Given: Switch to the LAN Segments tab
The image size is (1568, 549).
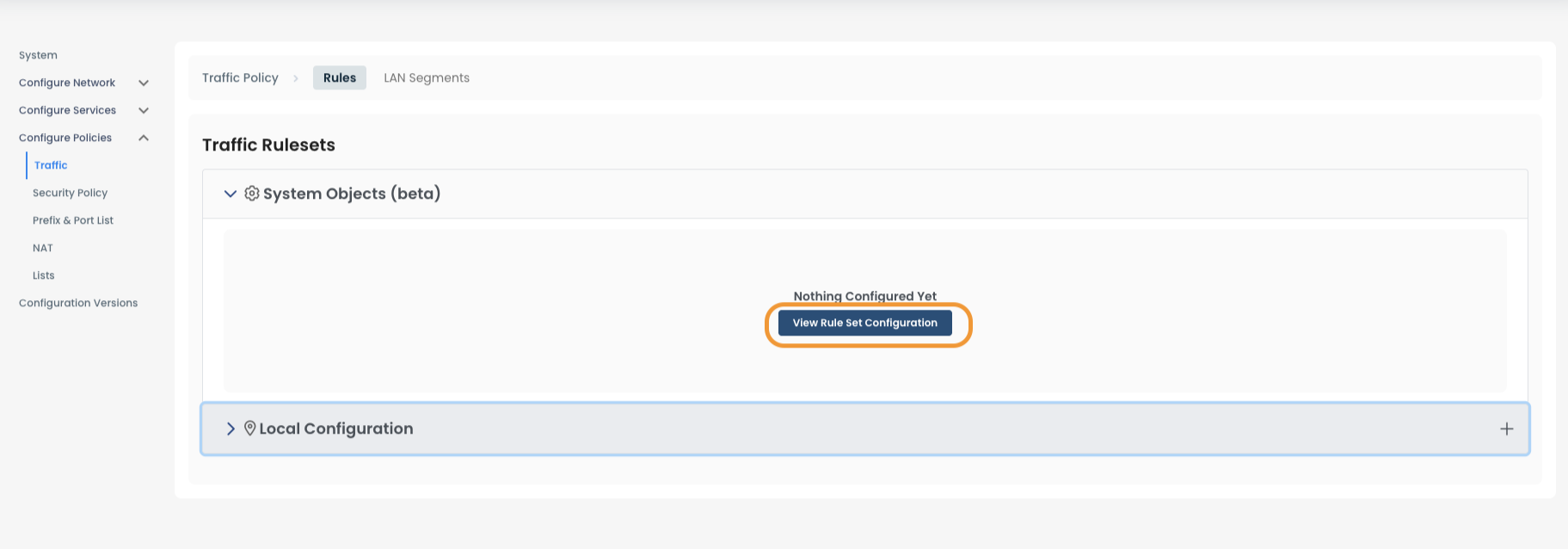Looking at the screenshot, I should point(427,77).
